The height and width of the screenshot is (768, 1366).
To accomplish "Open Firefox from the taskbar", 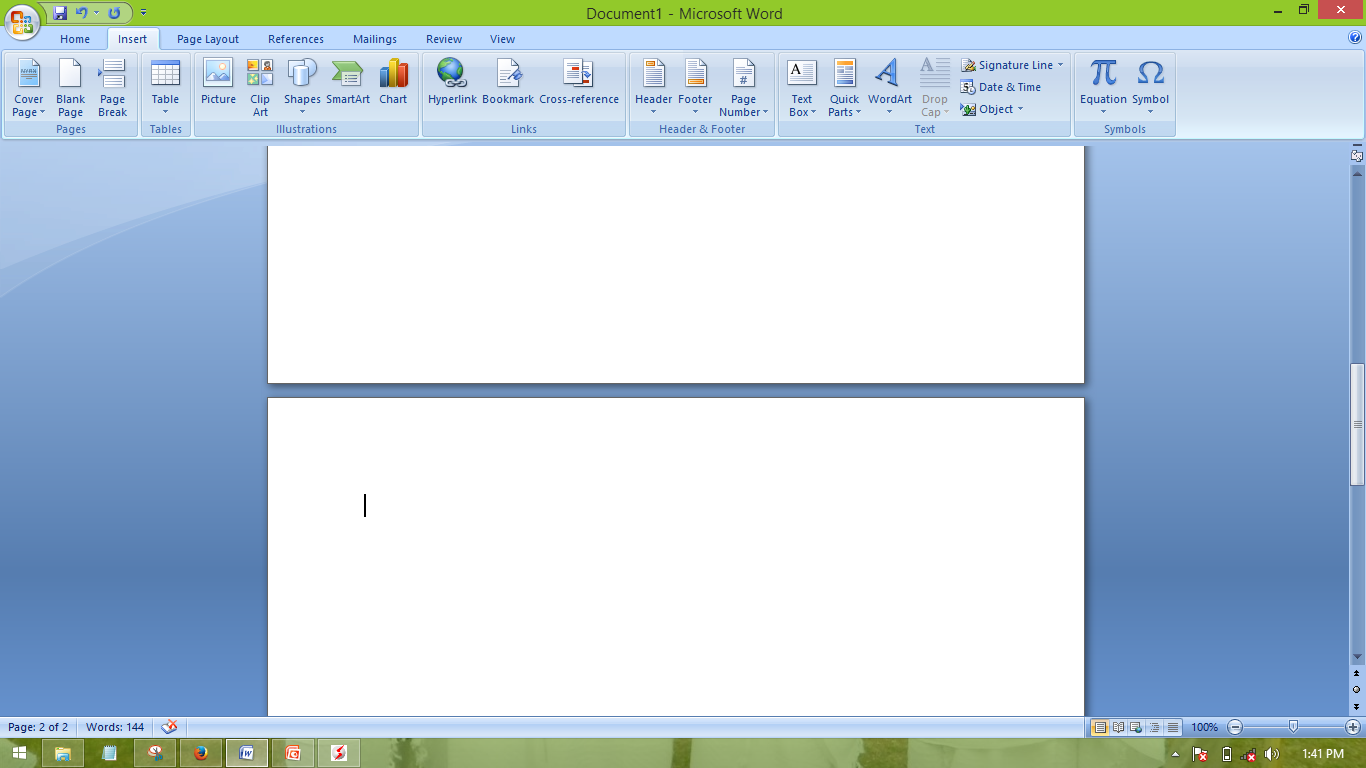I will (x=201, y=753).
